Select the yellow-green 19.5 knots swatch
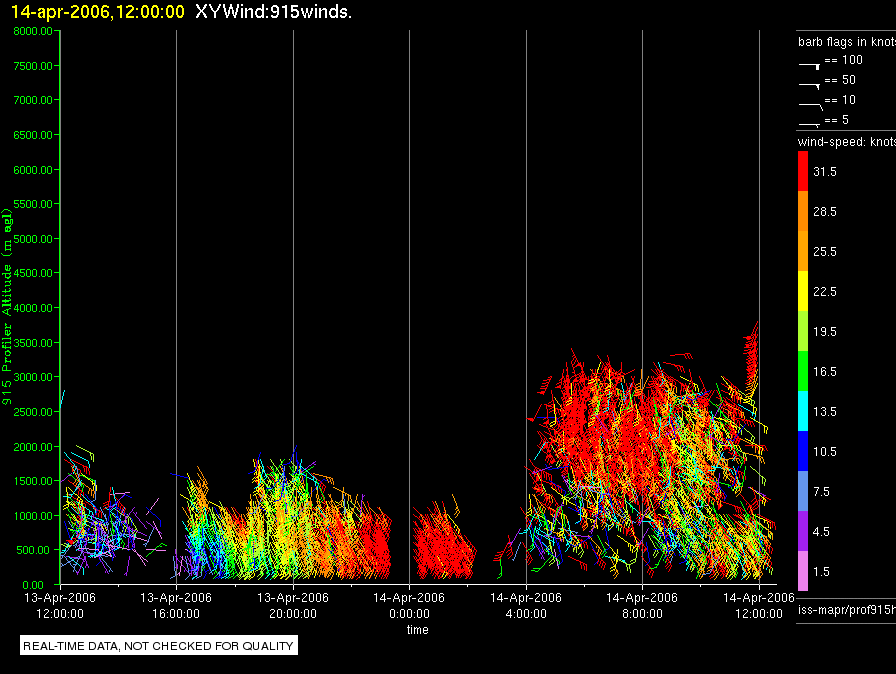 803,331
